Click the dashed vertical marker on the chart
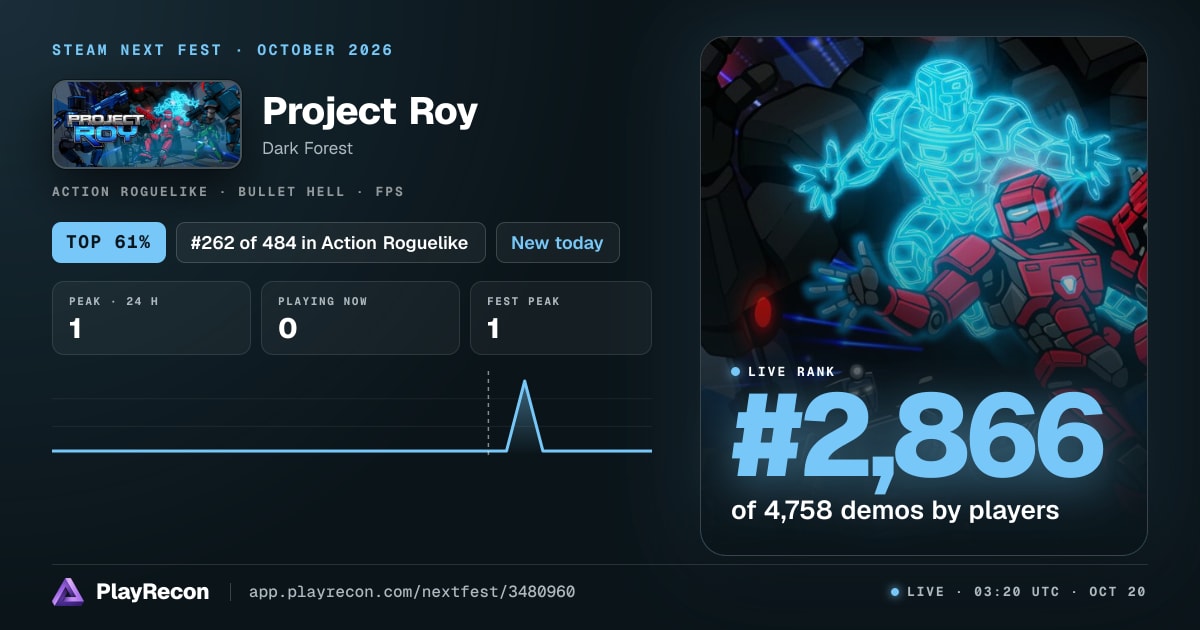The image size is (1200, 630). click(x=488, y=412)
